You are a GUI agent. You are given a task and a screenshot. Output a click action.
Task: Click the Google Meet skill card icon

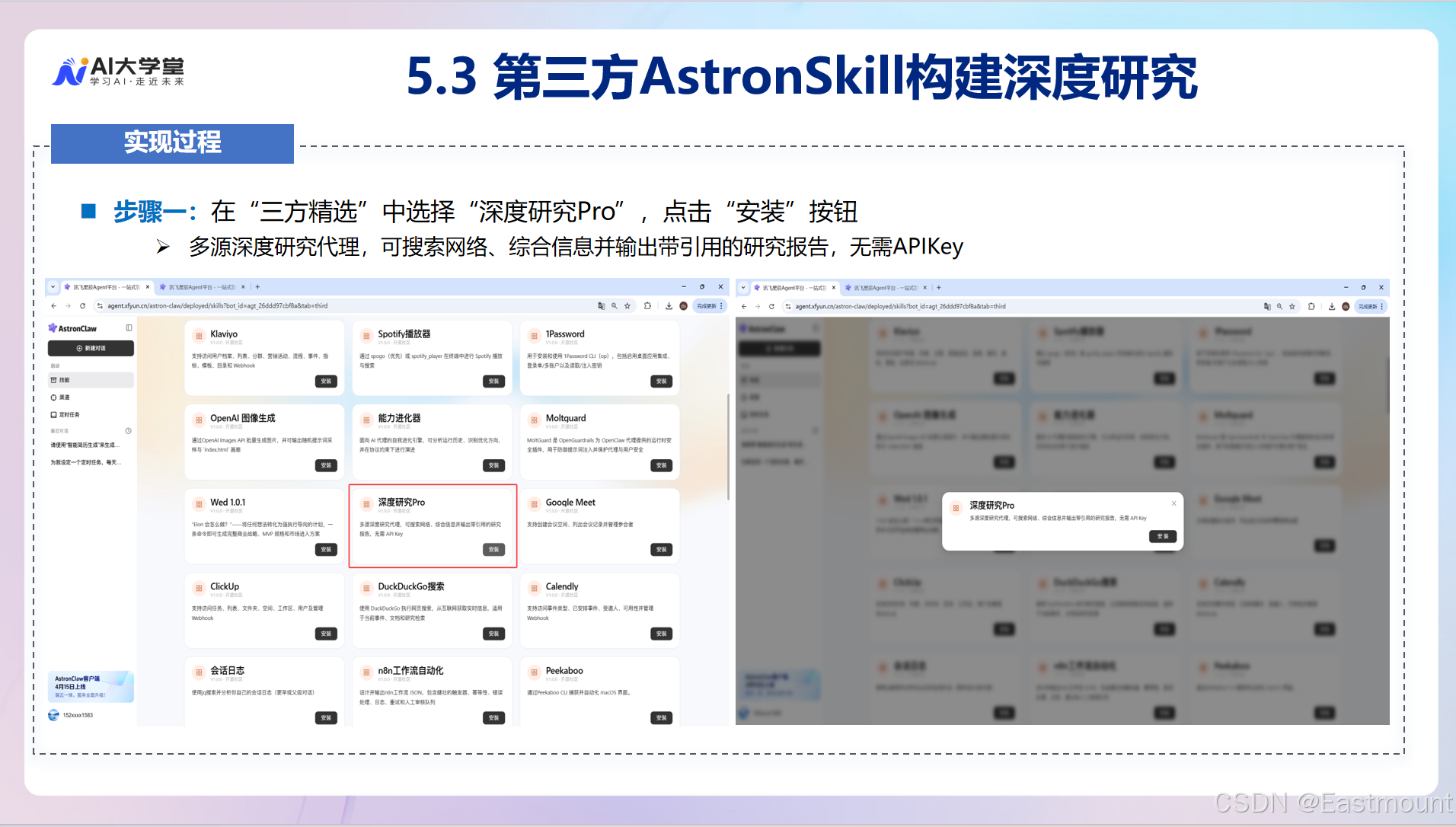[534, 503]
